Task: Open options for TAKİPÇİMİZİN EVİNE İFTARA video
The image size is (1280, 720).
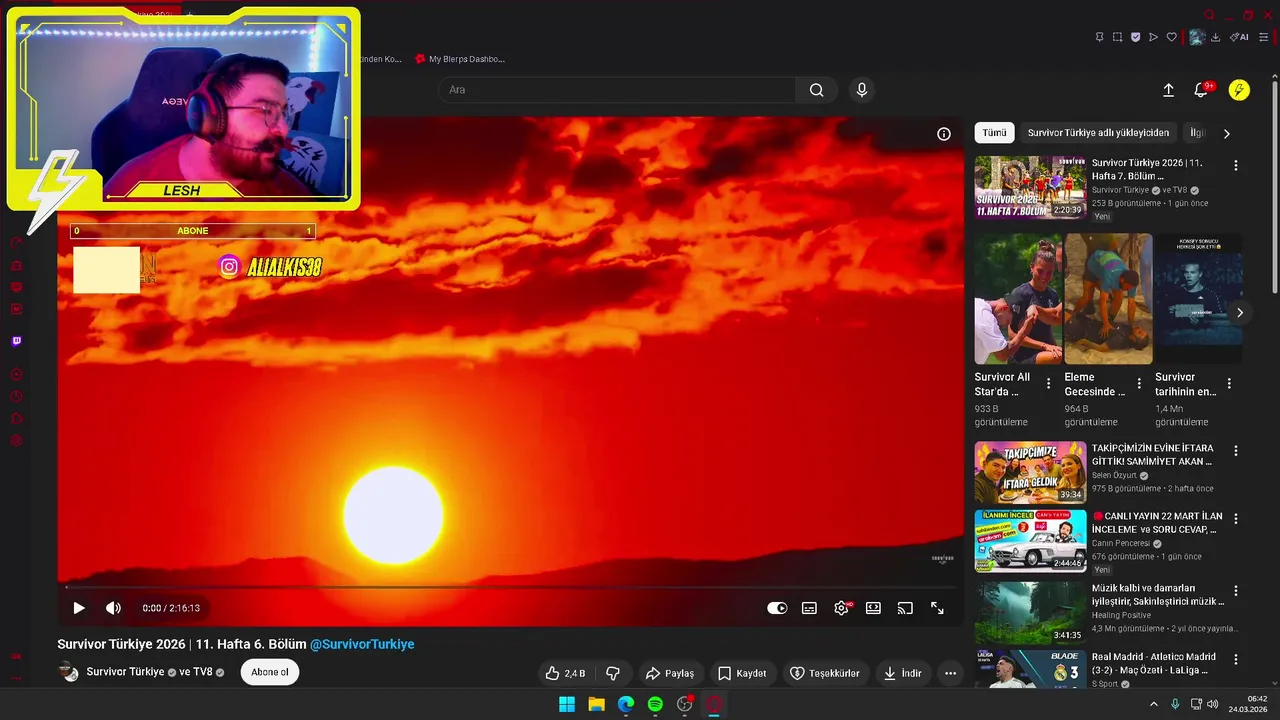Action: coord(1235,452)
